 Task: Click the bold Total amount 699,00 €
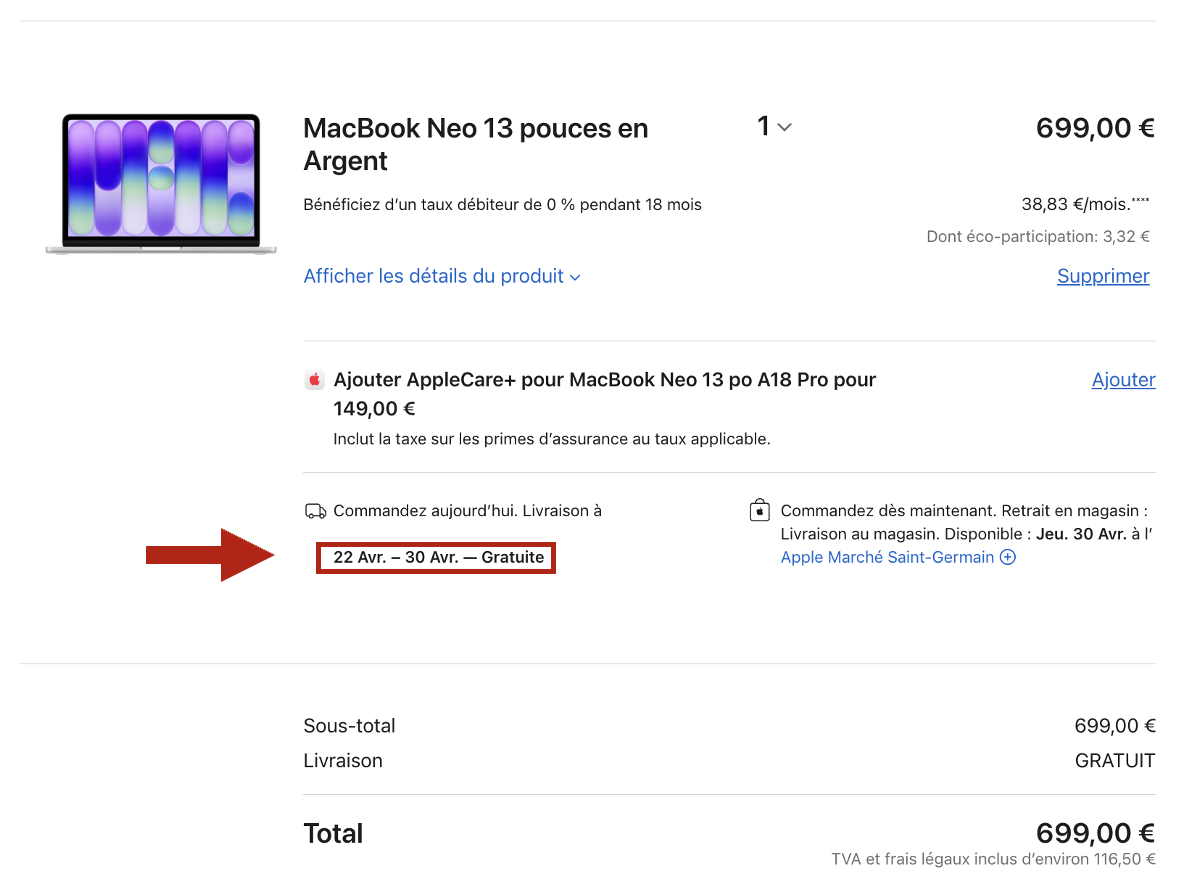(x=1095, y=833)
